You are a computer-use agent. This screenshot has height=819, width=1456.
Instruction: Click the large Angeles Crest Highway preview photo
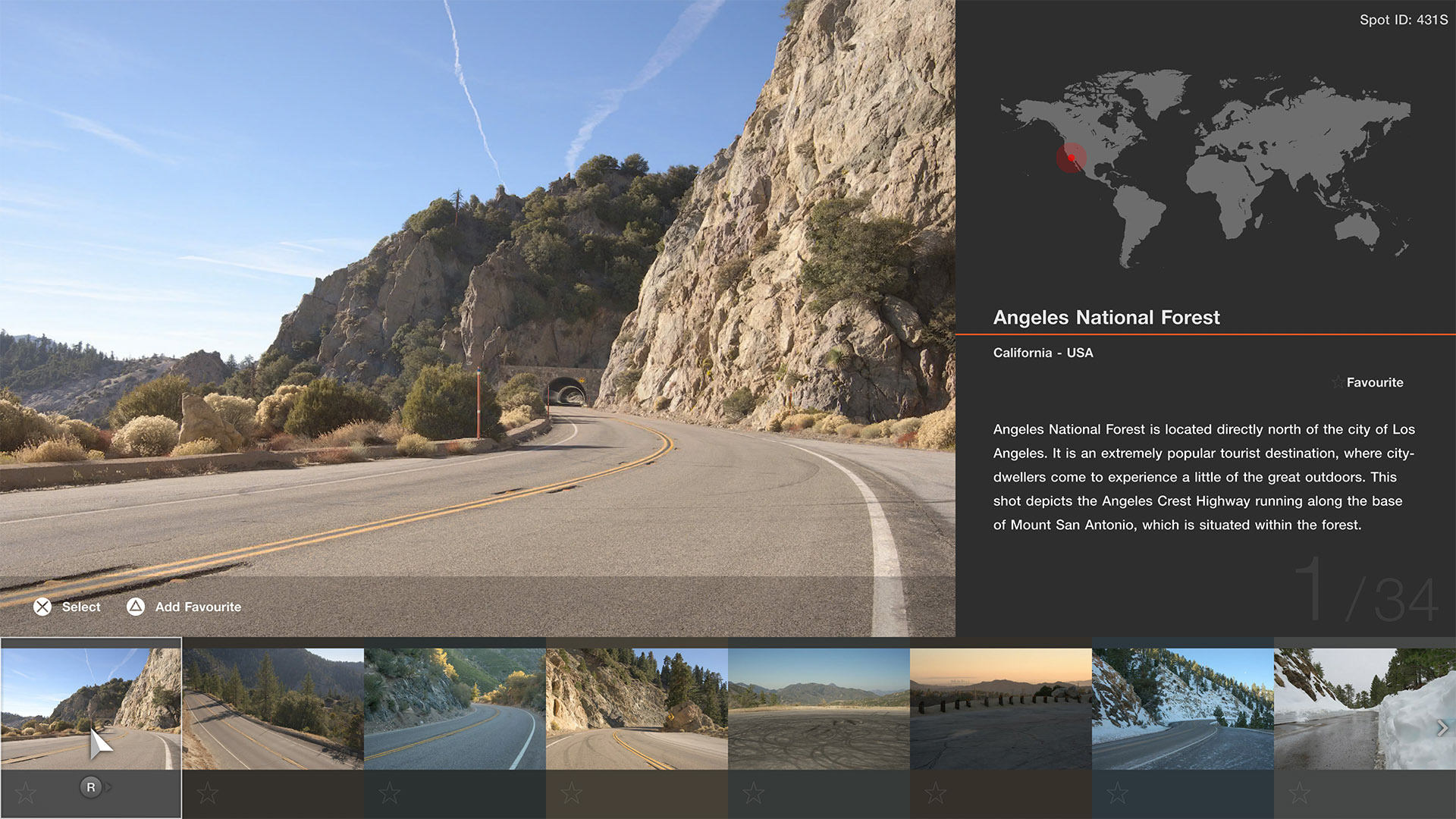pos(478,318)
